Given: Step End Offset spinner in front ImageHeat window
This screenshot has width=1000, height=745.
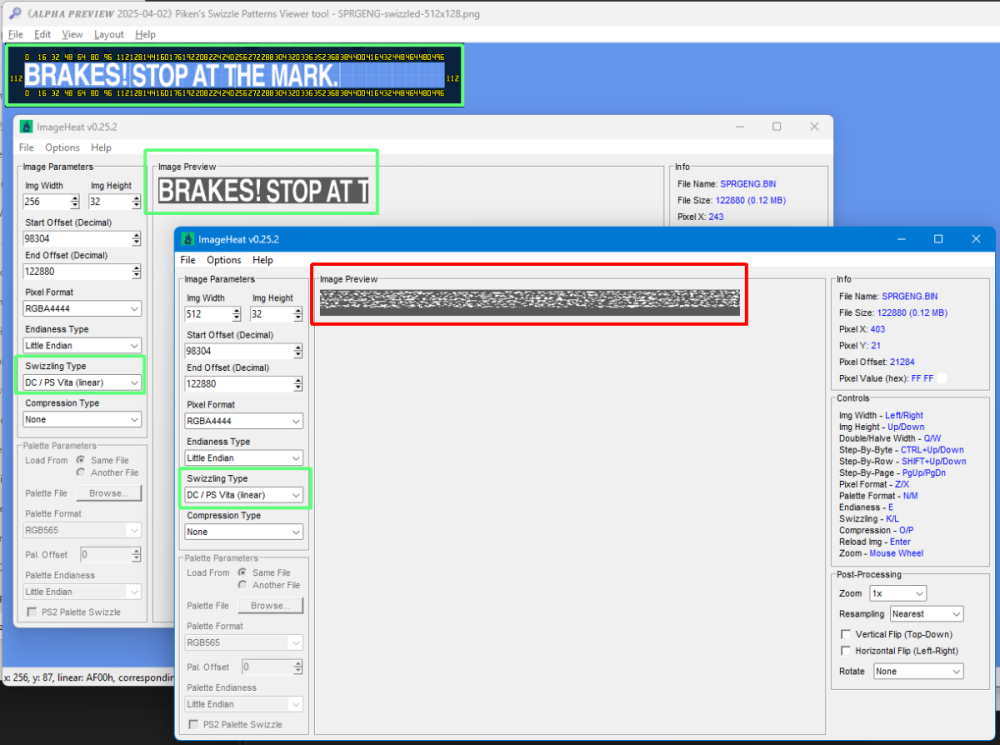Looking at the screenshot, I should point(298,384).
